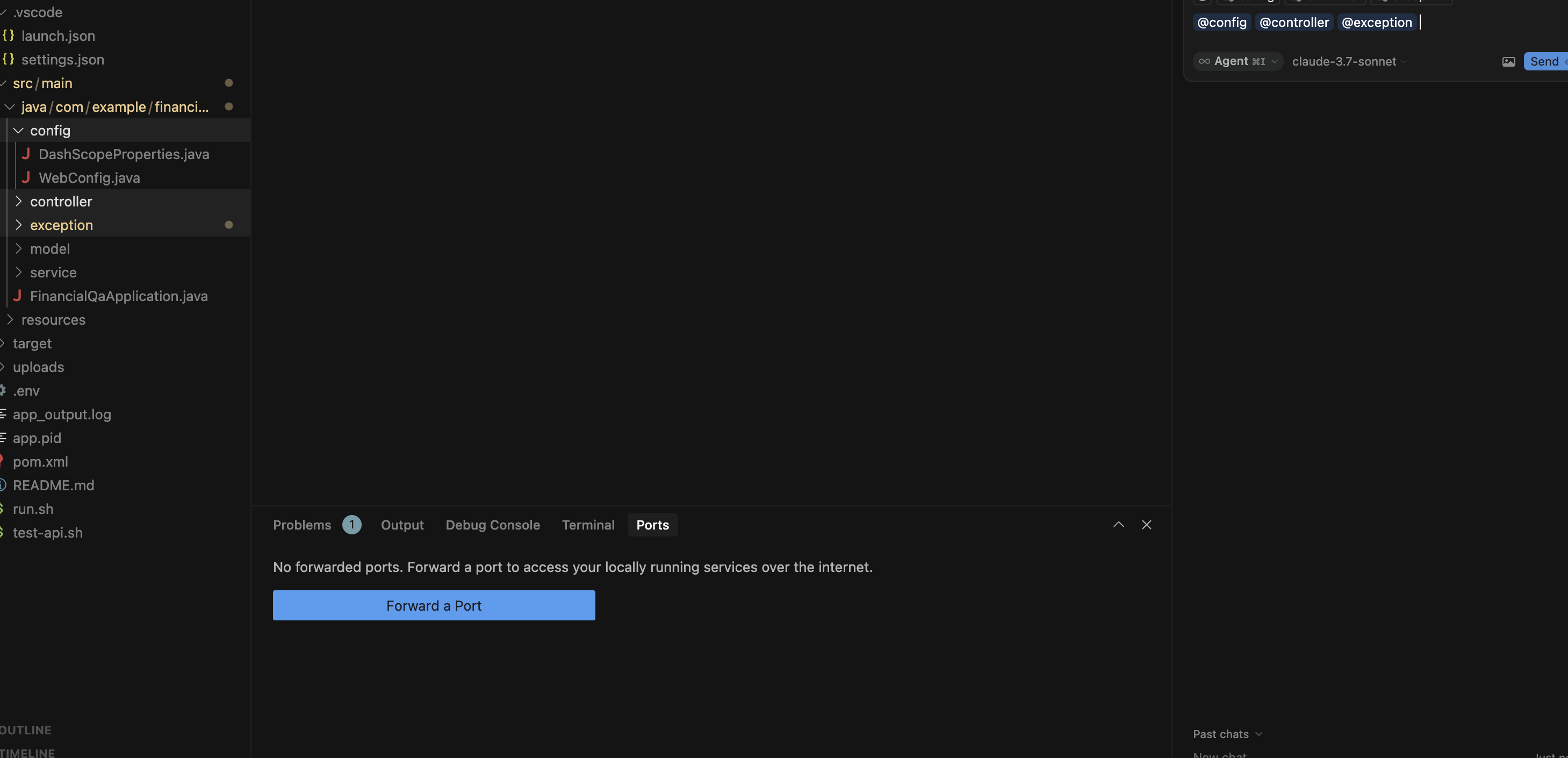Image resolution: width=1568 pixels, height=758 pixels.
Task: Click the JSON braces icon for settings.json
Action: pos(9,60)
